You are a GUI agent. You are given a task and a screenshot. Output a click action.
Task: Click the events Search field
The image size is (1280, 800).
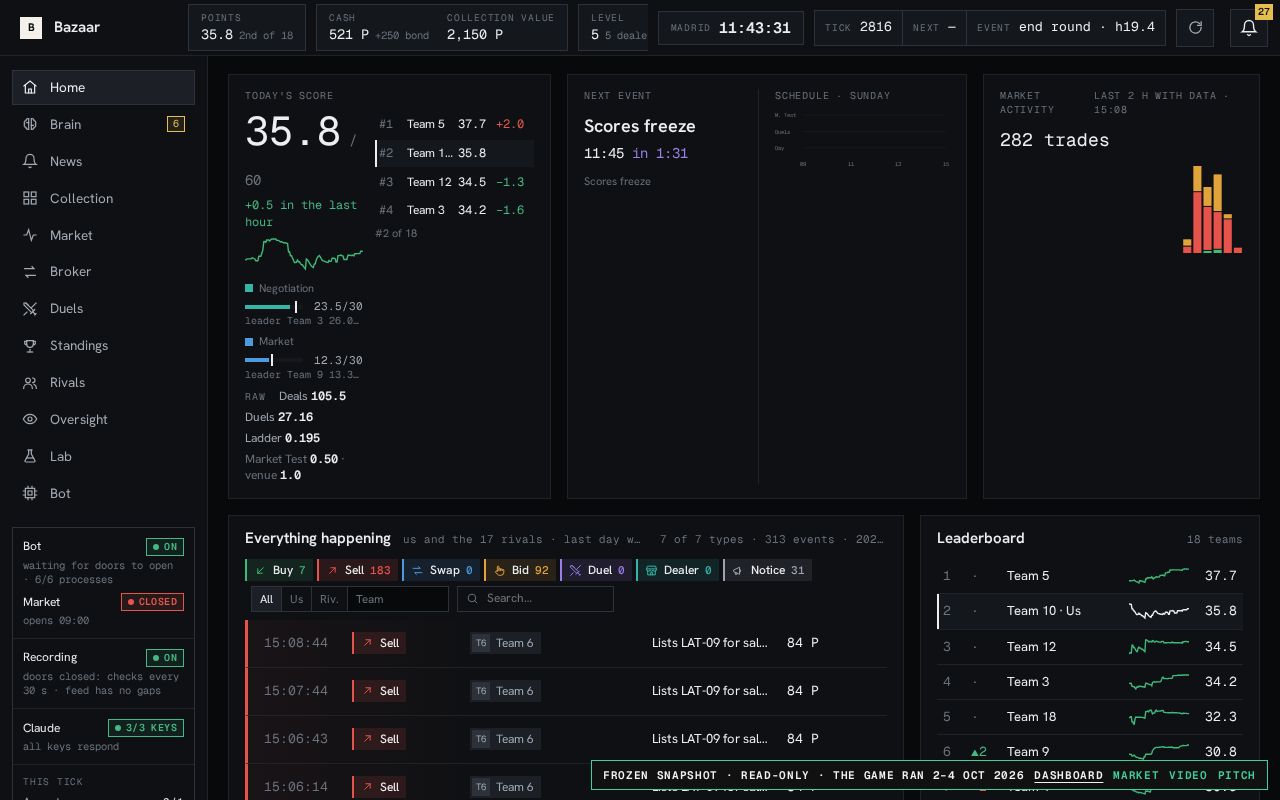click(x=535, y=599)
